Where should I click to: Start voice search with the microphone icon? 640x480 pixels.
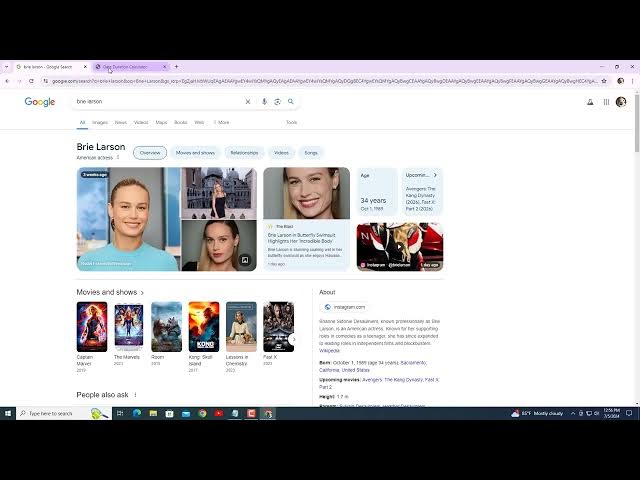(265, 102)
